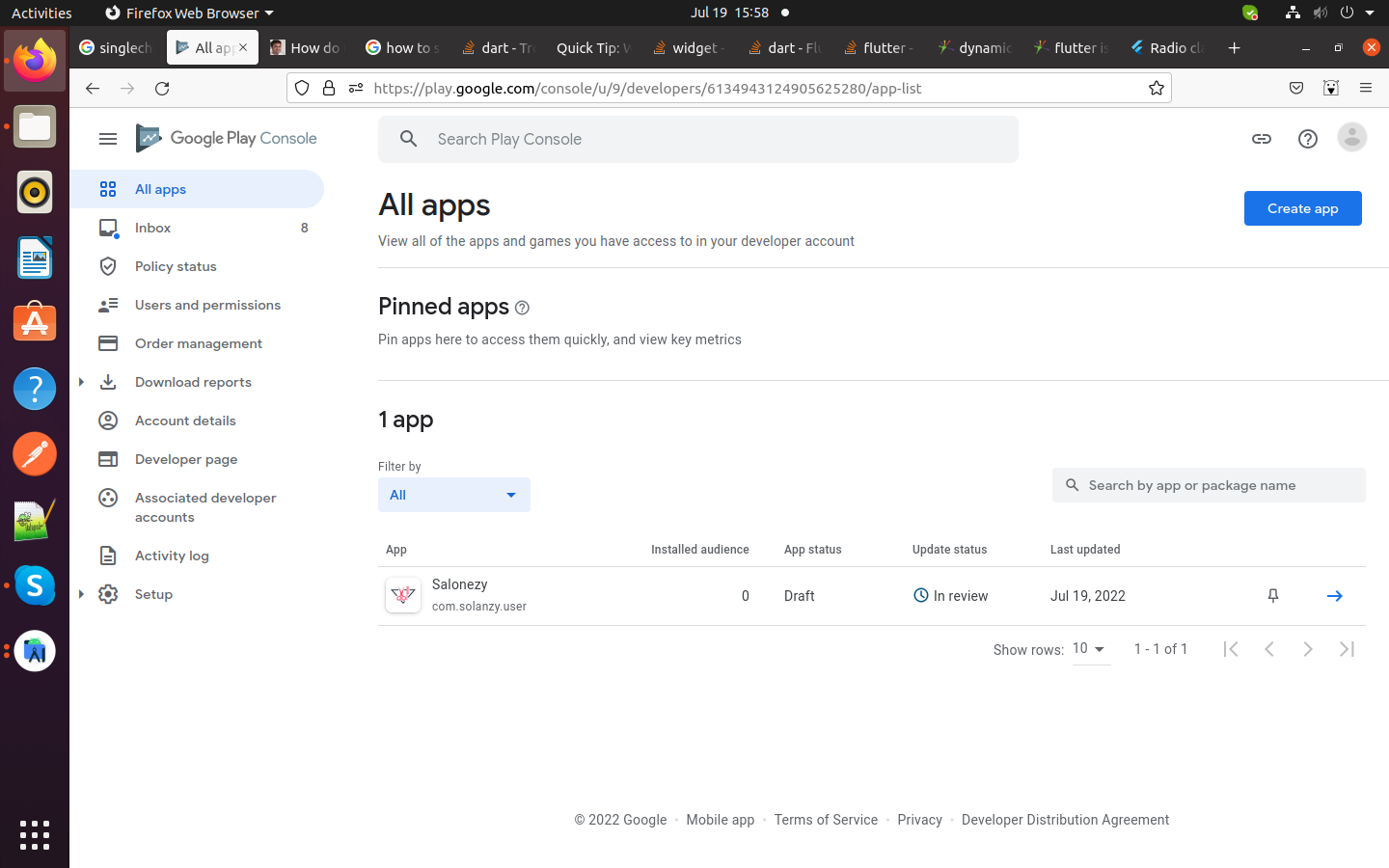The image size is (1389, 868).
Task: Save page to Pocket icon
Action: (1296, 88)
